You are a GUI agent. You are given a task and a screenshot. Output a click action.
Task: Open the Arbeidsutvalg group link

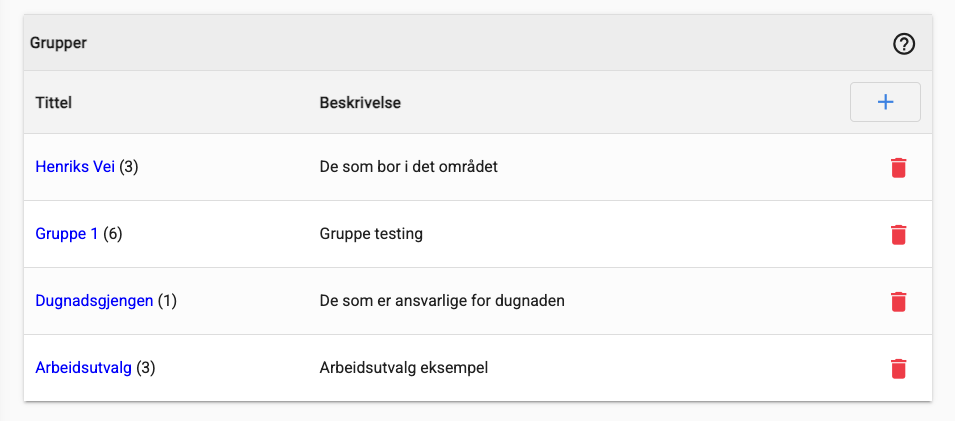click(83, 368)
